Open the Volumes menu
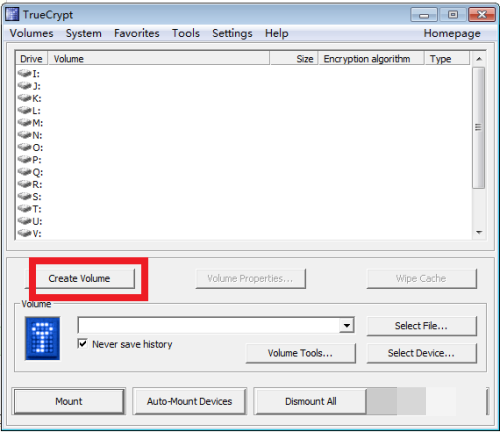 click(x=31, y=33)
